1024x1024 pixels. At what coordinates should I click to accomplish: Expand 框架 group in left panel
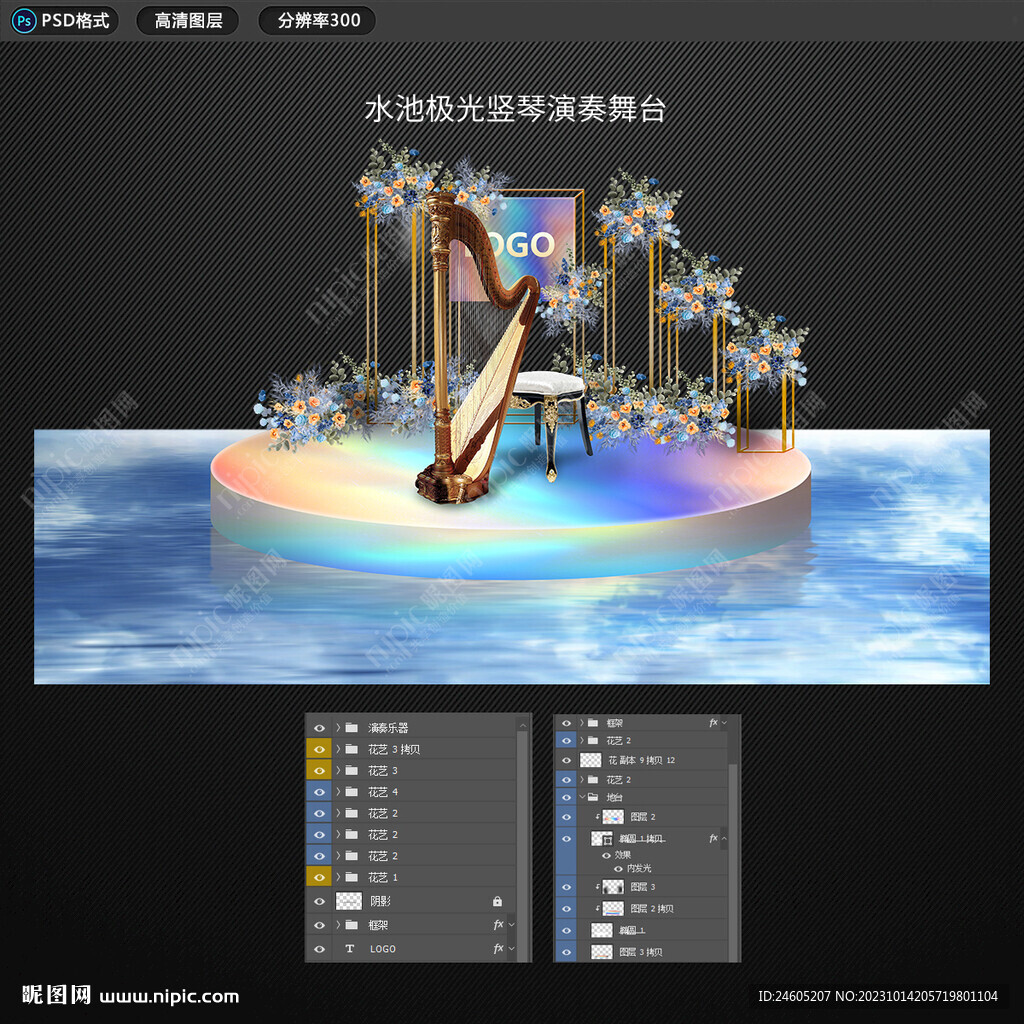(x=338, y=925)
